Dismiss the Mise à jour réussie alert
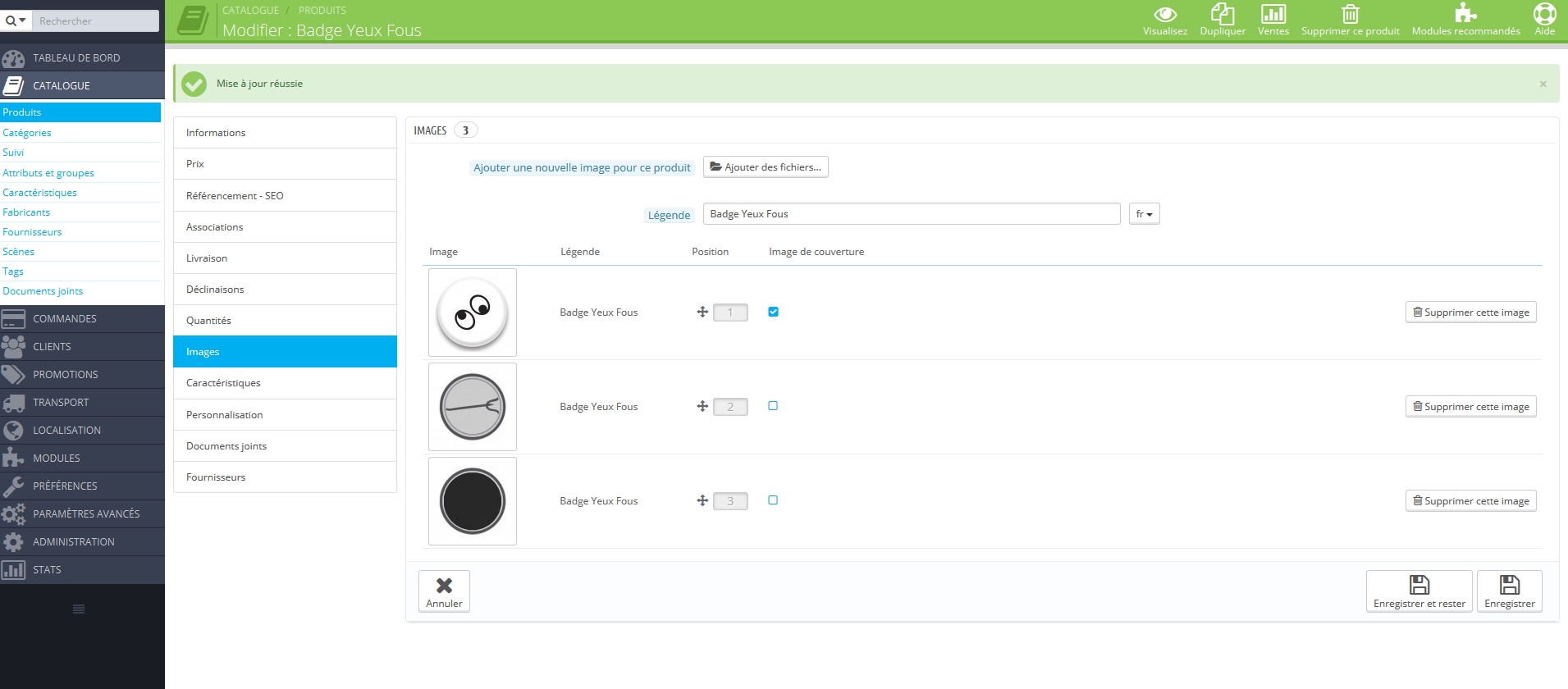Screen dimensions: 1568x689 coord(1543,84)
